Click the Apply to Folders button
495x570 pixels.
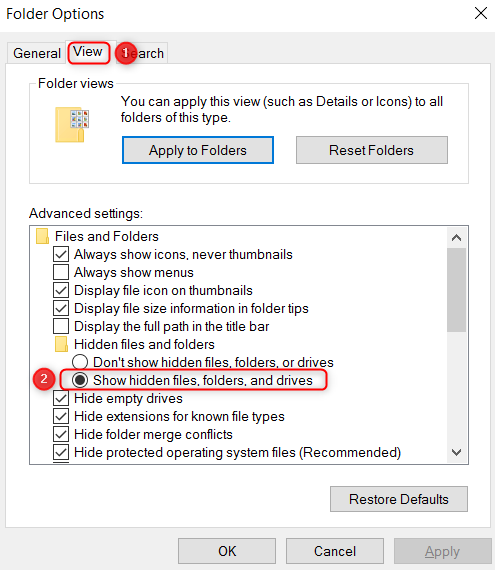(198, 150)
